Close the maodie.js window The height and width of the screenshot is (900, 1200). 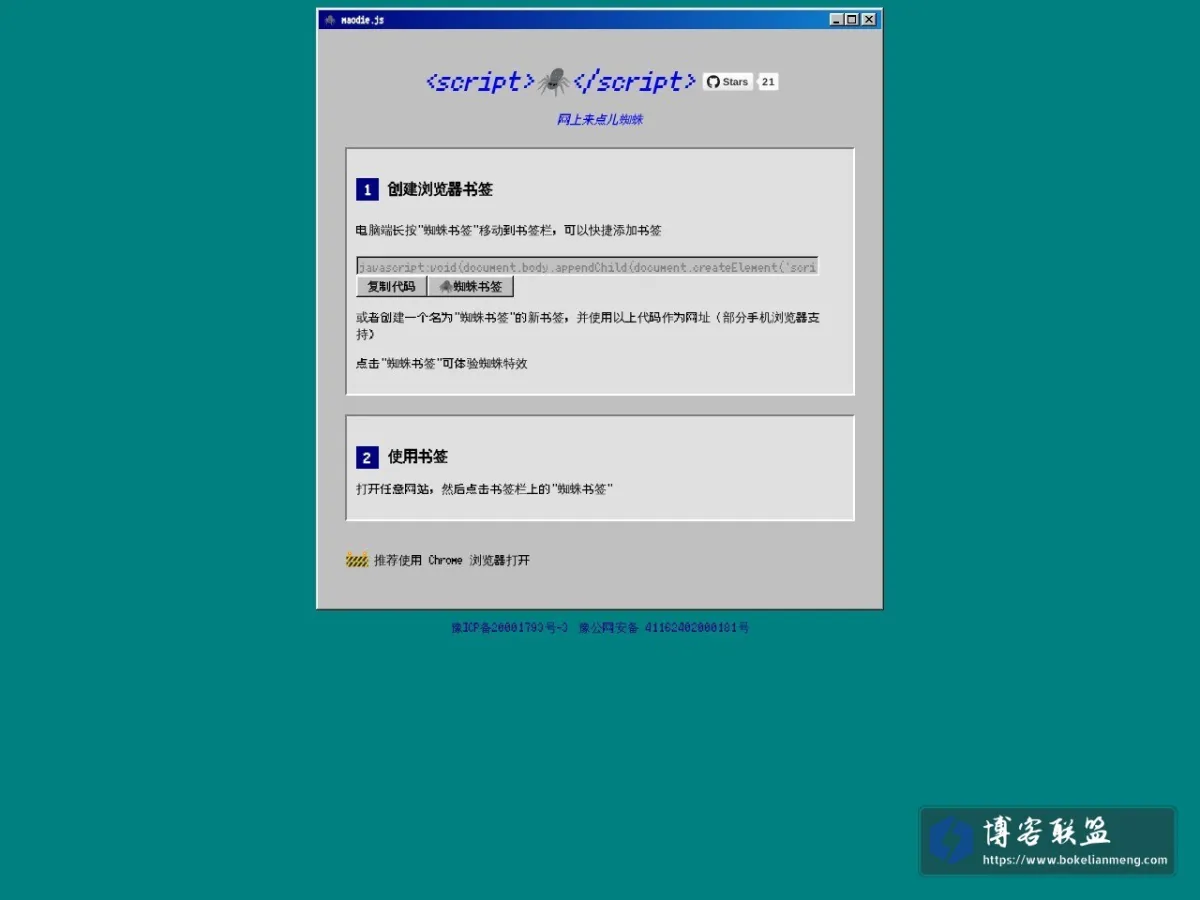coord(869,19)
